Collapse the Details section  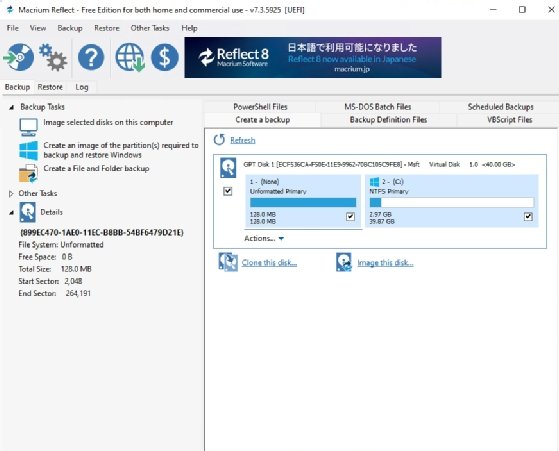point(11,212)
